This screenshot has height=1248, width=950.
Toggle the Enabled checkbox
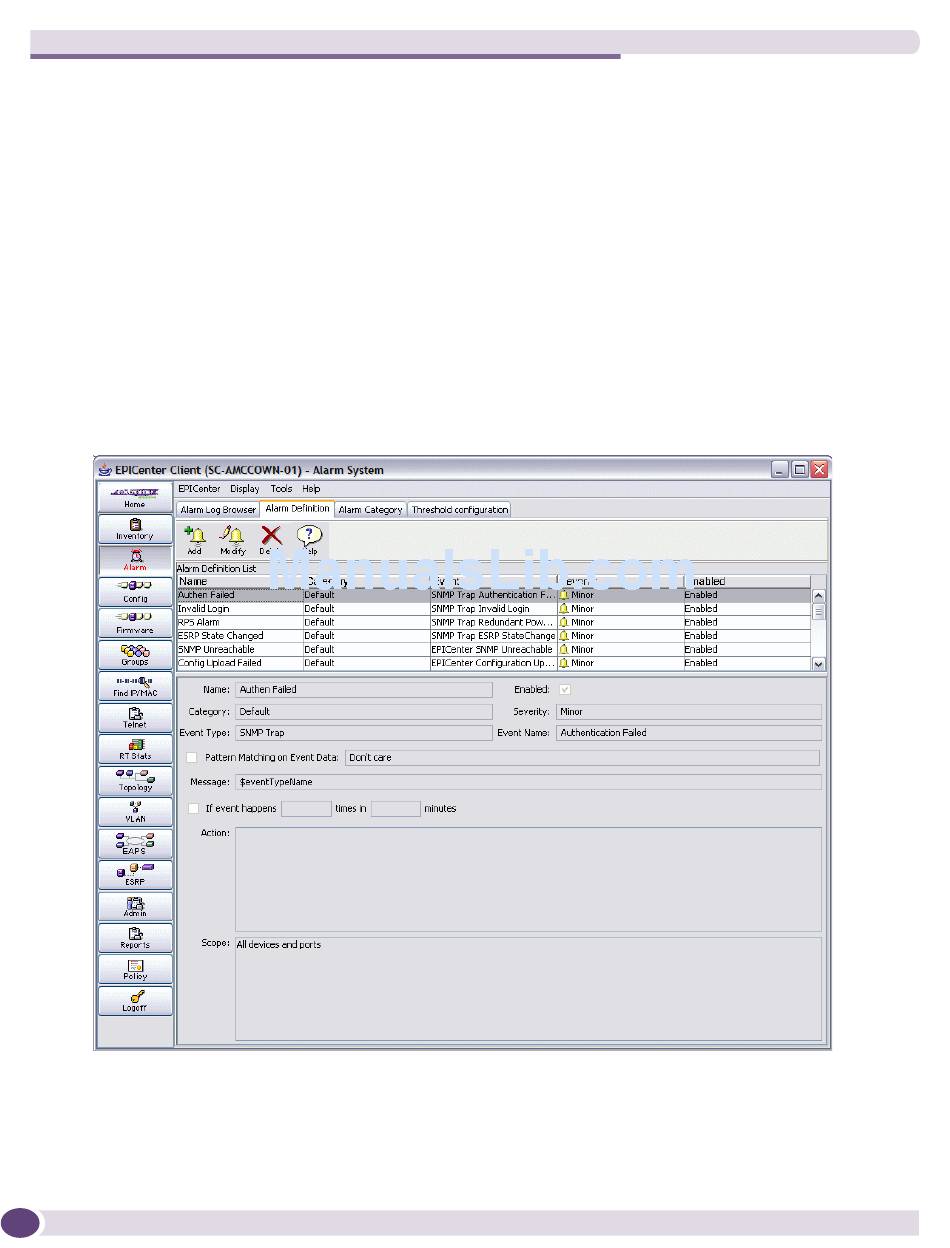[x=566, y=689]
